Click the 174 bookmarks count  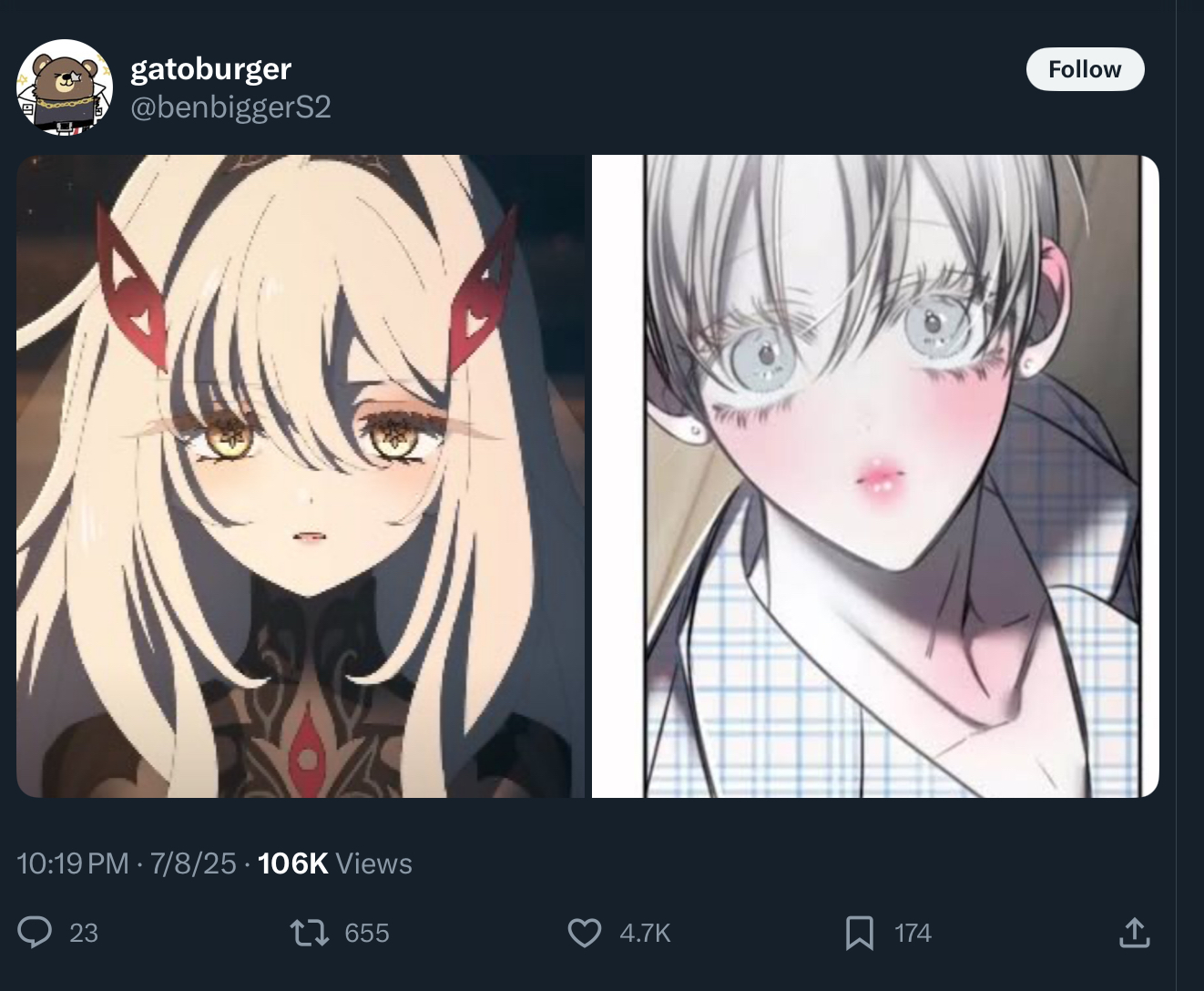[913, 933]
